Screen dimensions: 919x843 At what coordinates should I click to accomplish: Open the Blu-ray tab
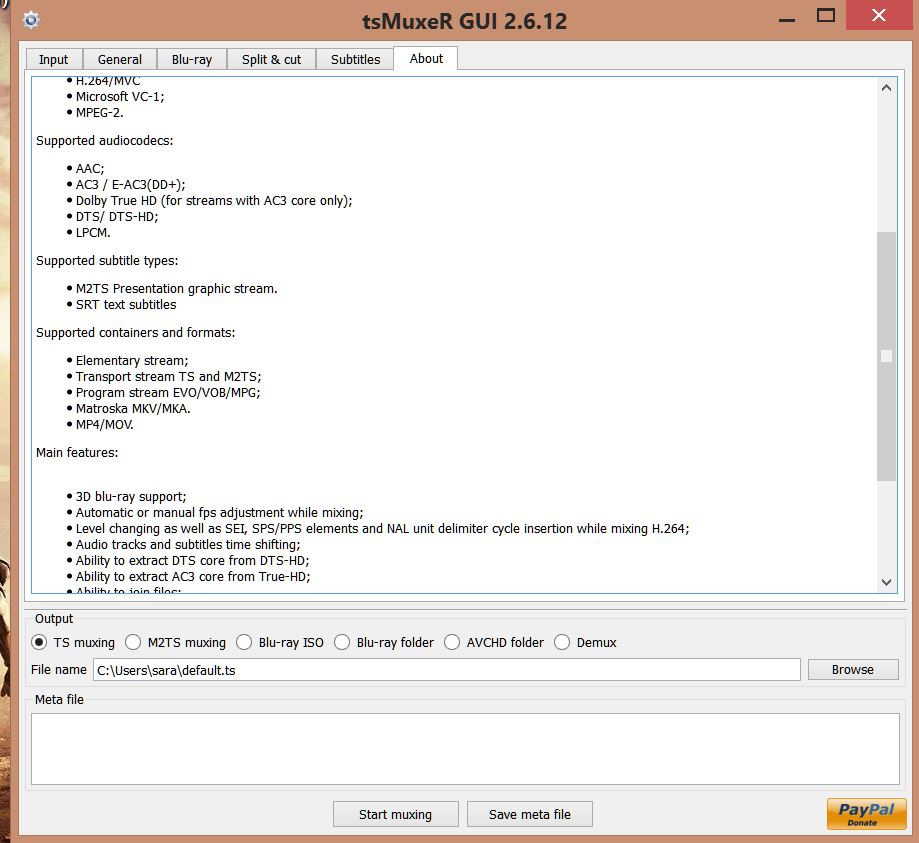click(192, 59)
